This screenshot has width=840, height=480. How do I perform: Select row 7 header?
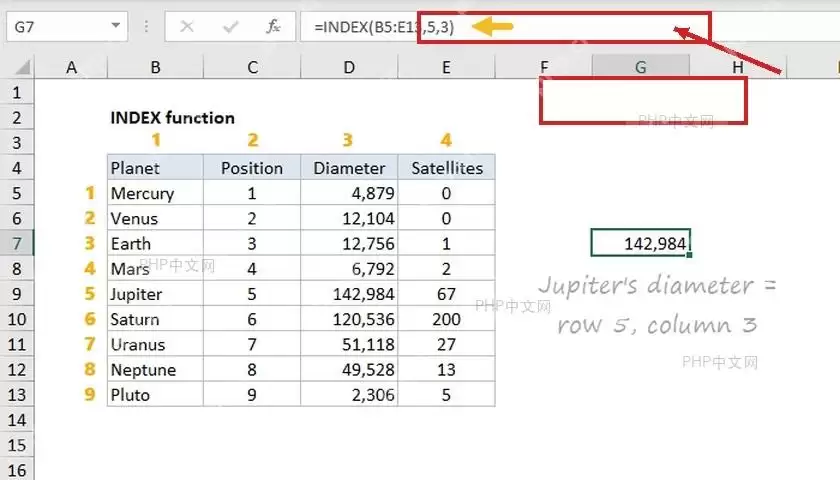(17, 244)
